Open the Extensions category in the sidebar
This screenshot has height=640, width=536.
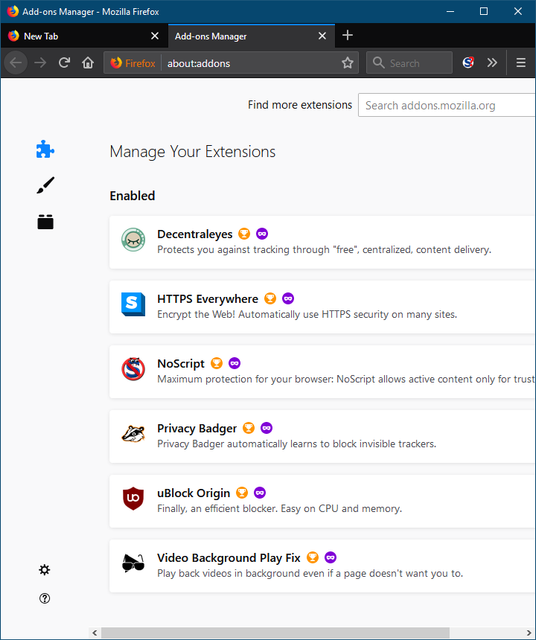tap(45, 149)
